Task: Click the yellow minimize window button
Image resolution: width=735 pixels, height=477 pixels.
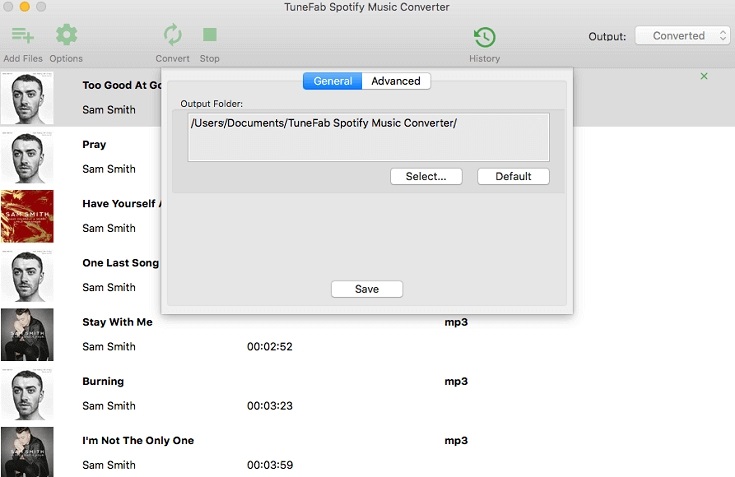Action: pyautogui.click(x=25, y=7)
